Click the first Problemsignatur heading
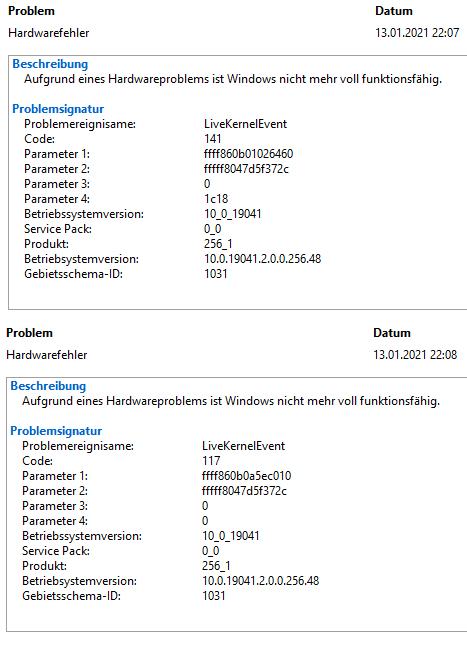This screenshot has height=650, width=467. click(58, 109)
